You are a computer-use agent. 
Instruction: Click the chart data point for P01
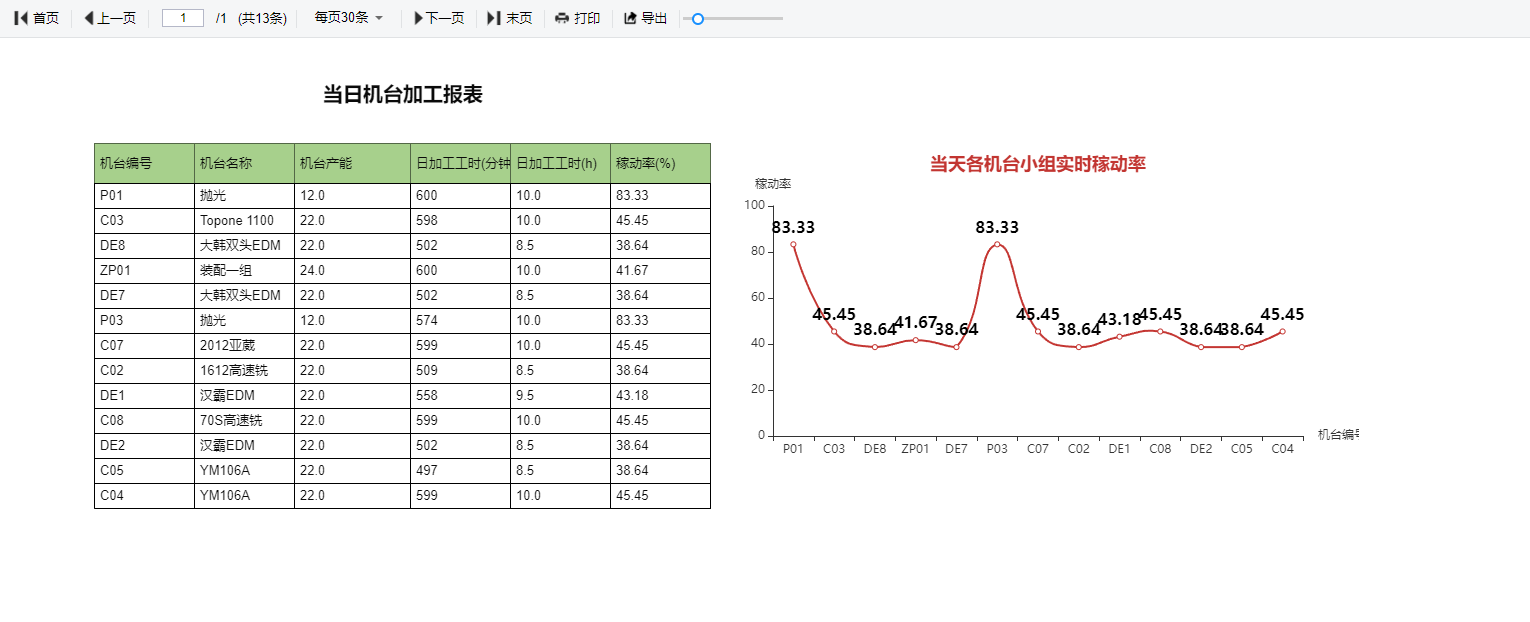[793, 244]
